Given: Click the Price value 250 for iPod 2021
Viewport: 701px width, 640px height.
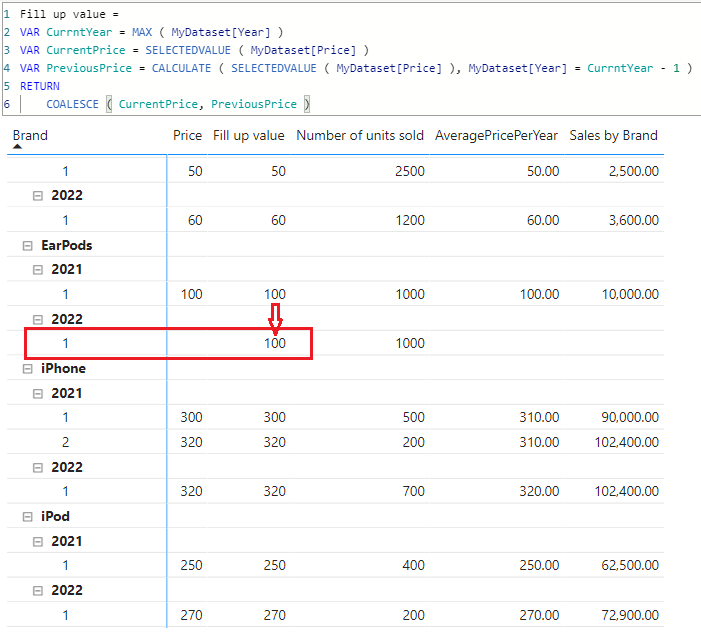Looking at the screenshot, I should click(191, 565).
